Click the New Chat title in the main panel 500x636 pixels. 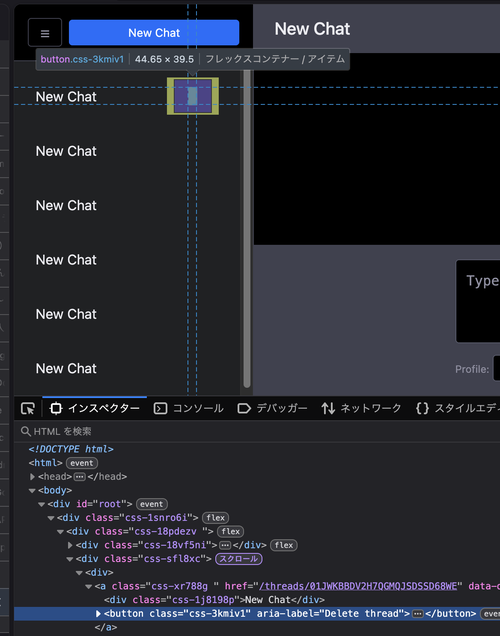point(312,29)
